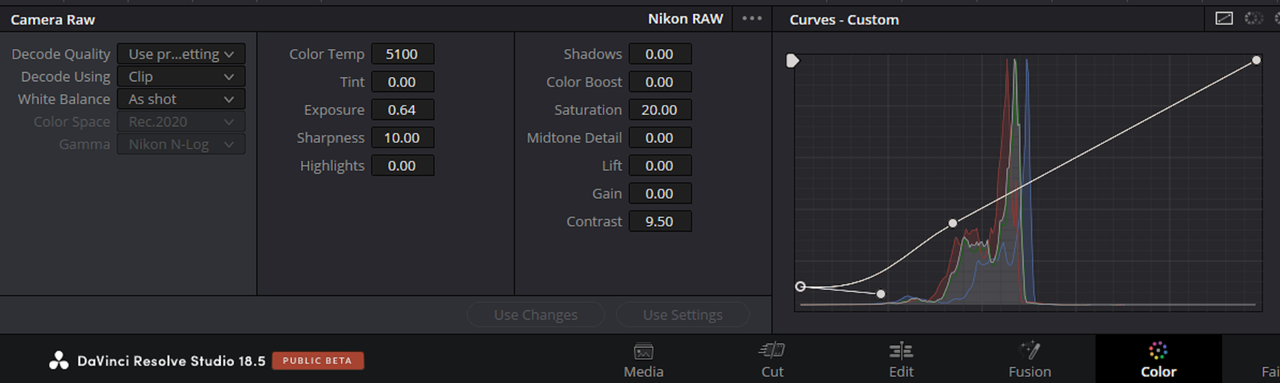Viewport: 1280px width, 383px height.
Task: Open the Decode Quality dropdown
Action: point(181,54)
